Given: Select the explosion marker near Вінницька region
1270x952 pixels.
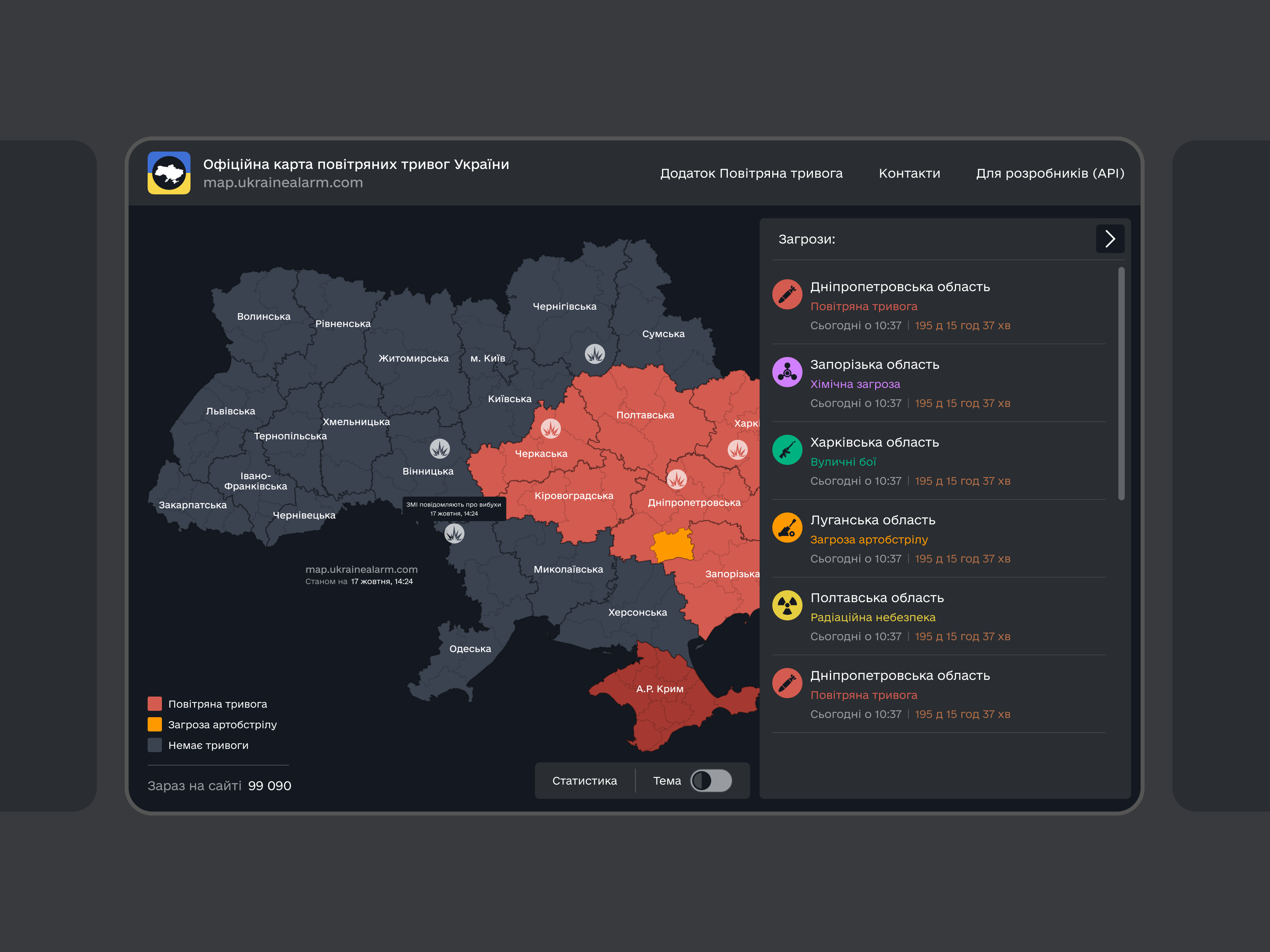Looking at the screenshot, I should click(439, 449).
